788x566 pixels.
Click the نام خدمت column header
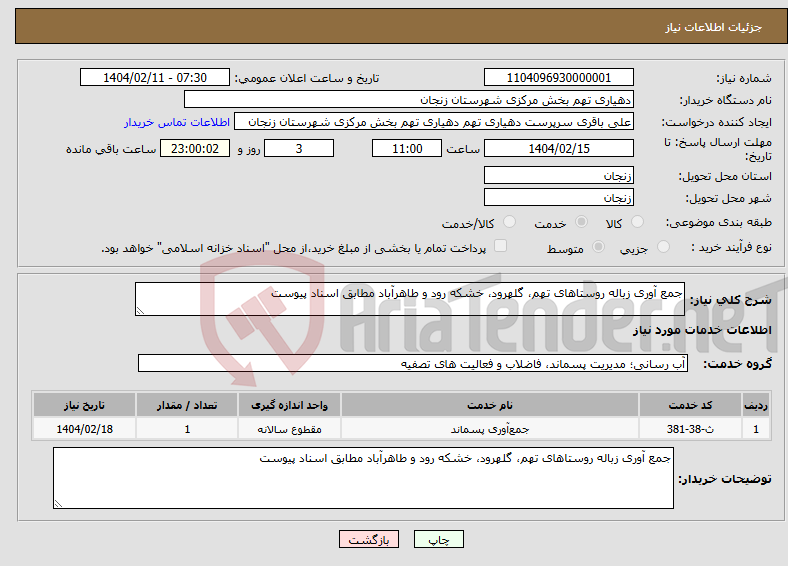[x=489, y=405]
